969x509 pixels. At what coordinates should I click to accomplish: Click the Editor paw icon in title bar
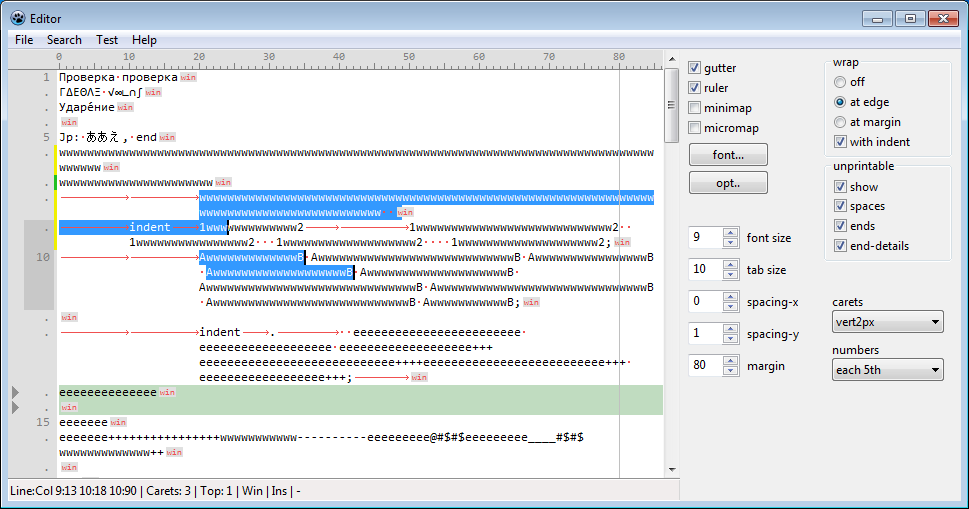point(17,18)
